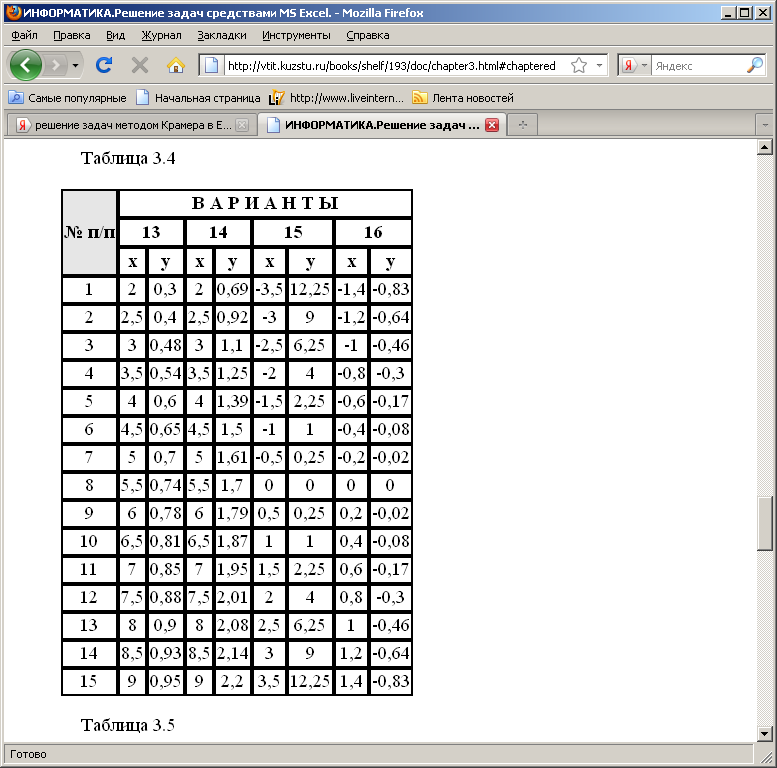Go to the Home page icon
Image resolution: width=777 pixels, height=768 pixels.
pos(175,65)
